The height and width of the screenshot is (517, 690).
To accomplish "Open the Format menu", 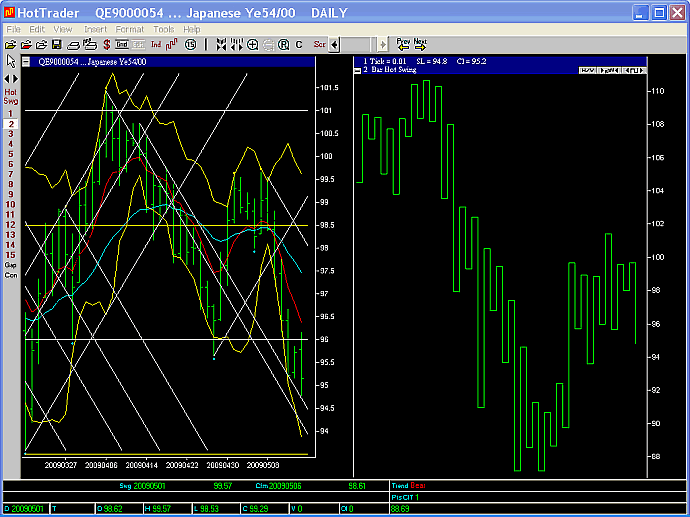I will 129,29.
